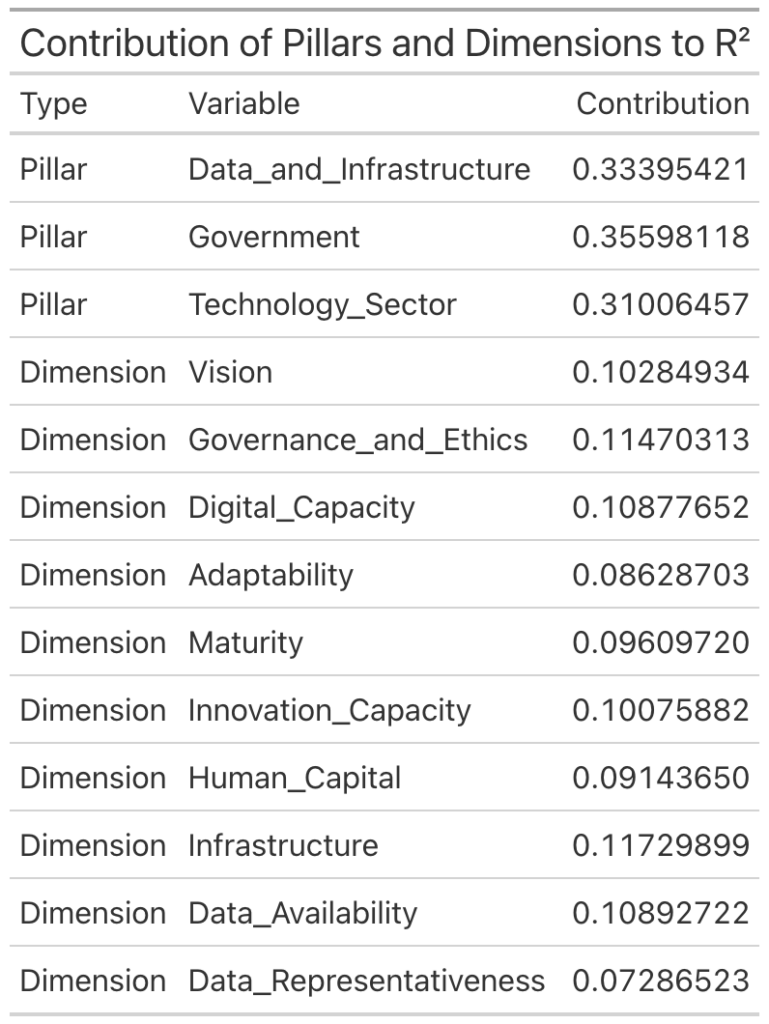Select the Innovation_Capacity variable cell

point(329,711)
